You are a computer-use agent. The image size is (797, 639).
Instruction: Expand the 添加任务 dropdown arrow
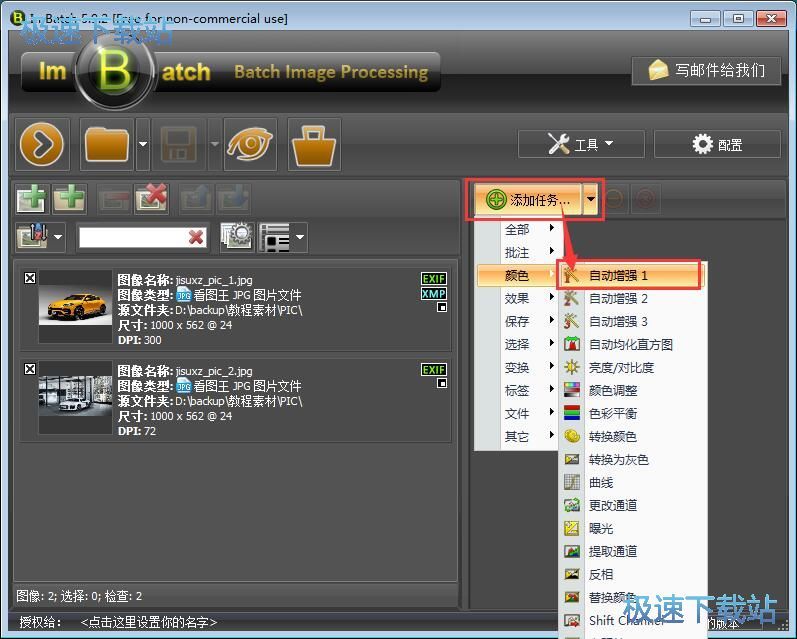(591, 199)
